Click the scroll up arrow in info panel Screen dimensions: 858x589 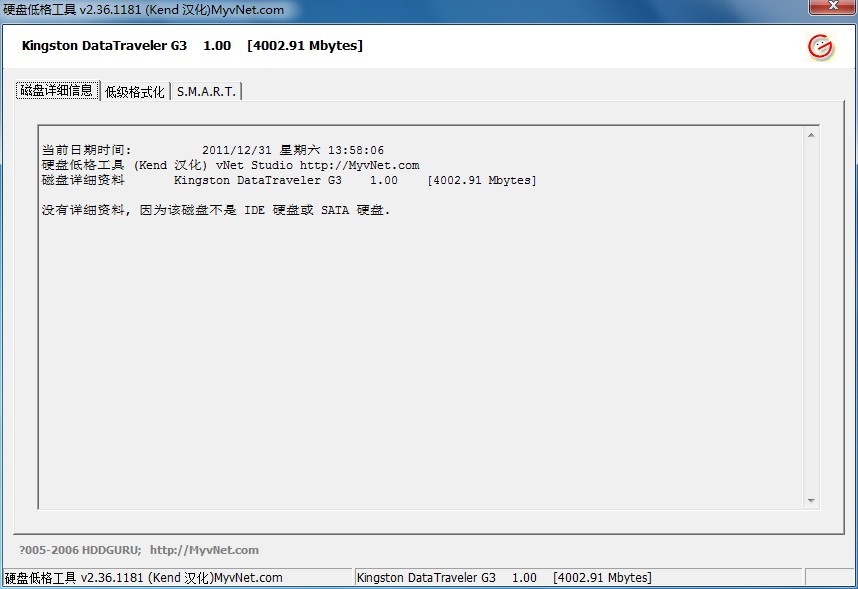pos(811,135)
